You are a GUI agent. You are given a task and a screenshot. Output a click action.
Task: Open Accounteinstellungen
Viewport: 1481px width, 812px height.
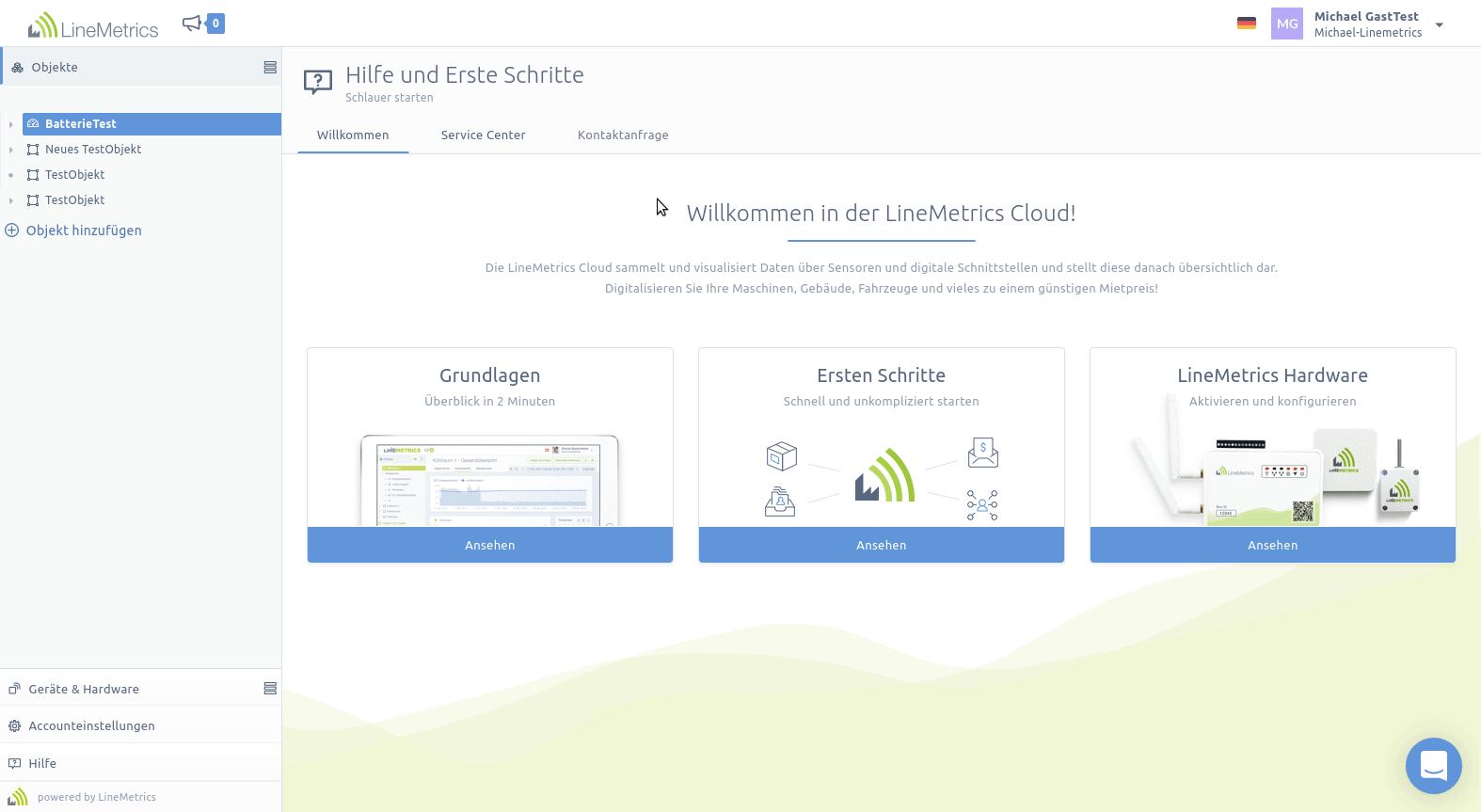coord(140,725)
